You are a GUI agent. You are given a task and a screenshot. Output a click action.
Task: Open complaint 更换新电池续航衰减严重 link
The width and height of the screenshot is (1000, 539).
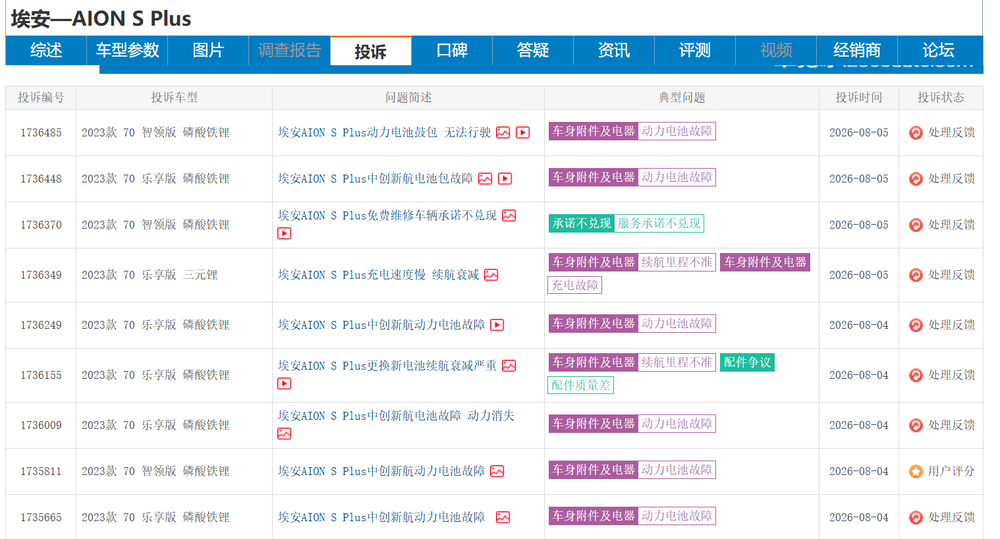387,365
